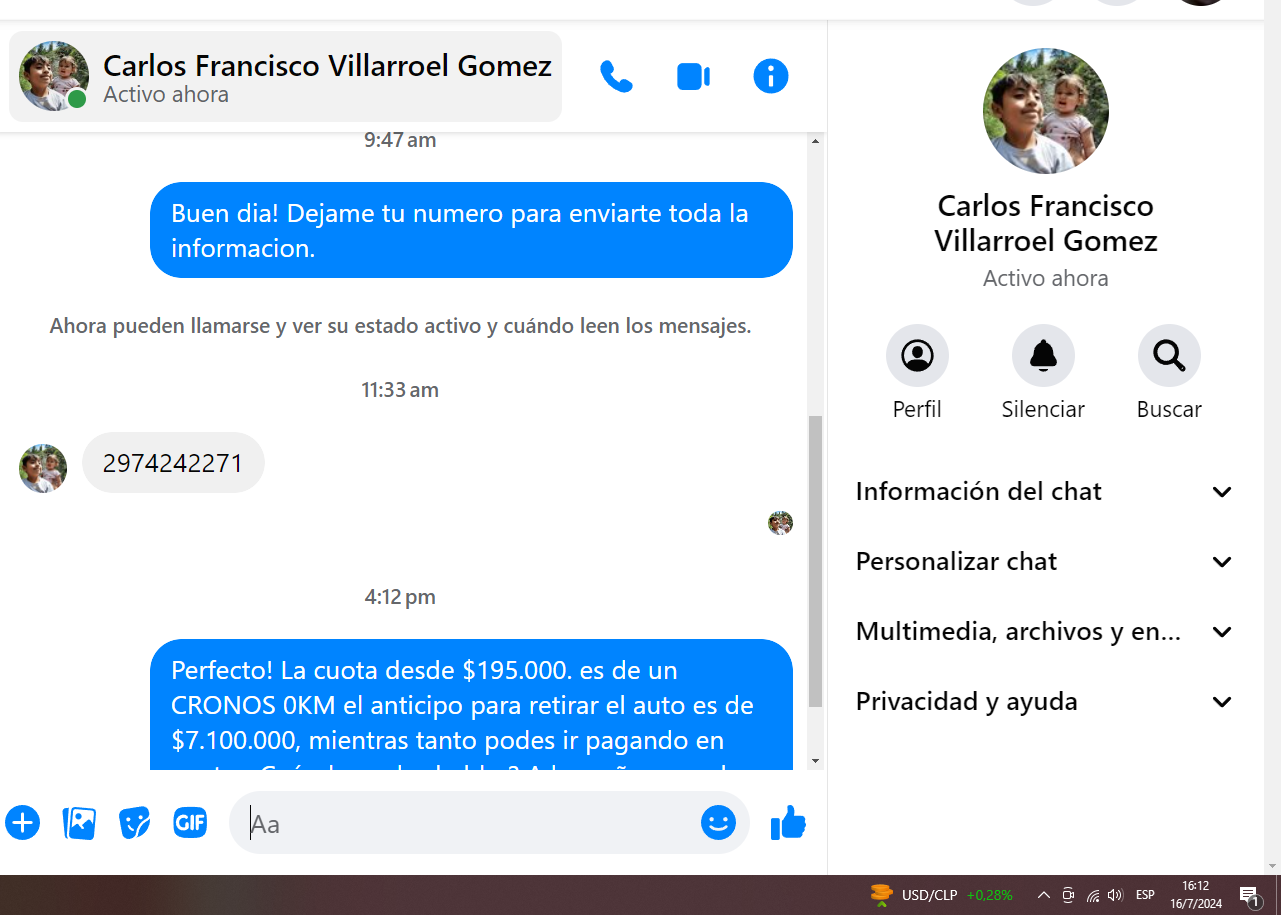Viewport: 1281px width, 915px height.
Task: Send a thumbs-up like
Action: point(788,823)
